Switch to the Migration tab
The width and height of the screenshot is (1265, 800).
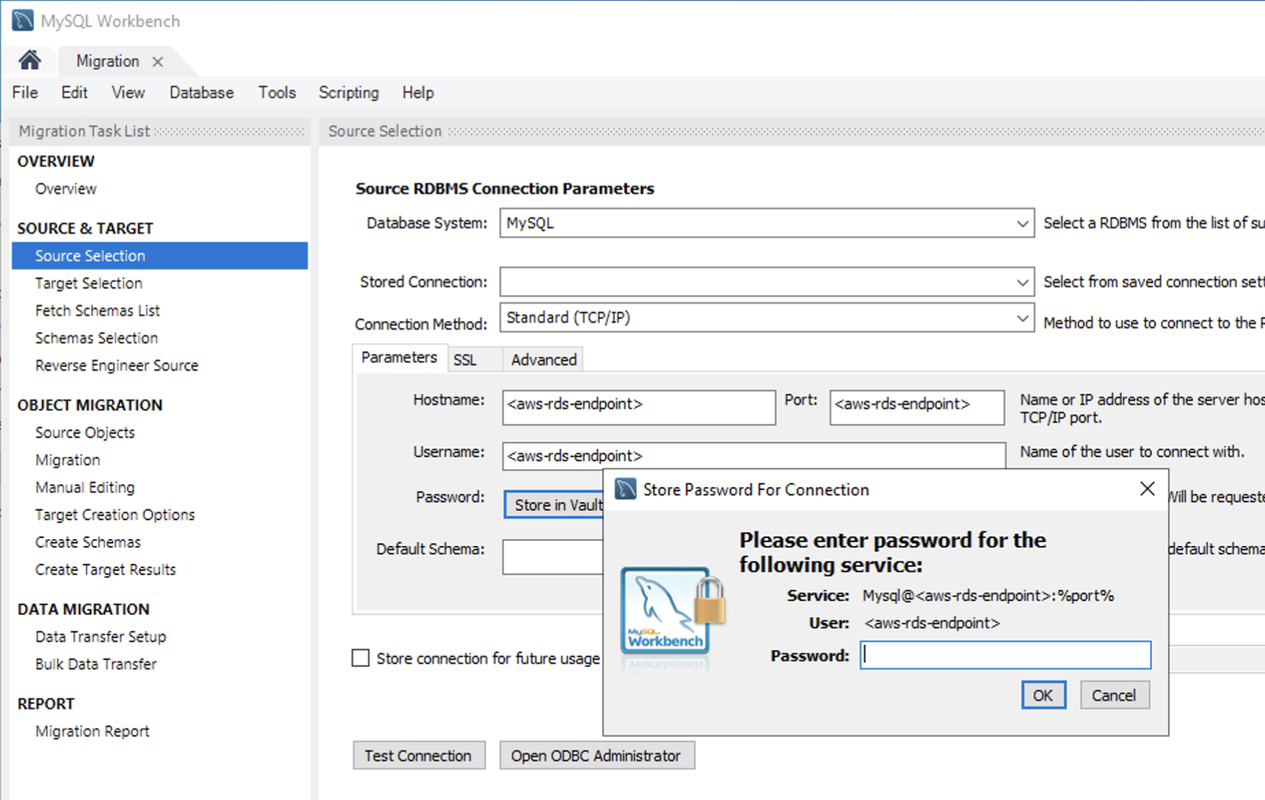(107, 61)
